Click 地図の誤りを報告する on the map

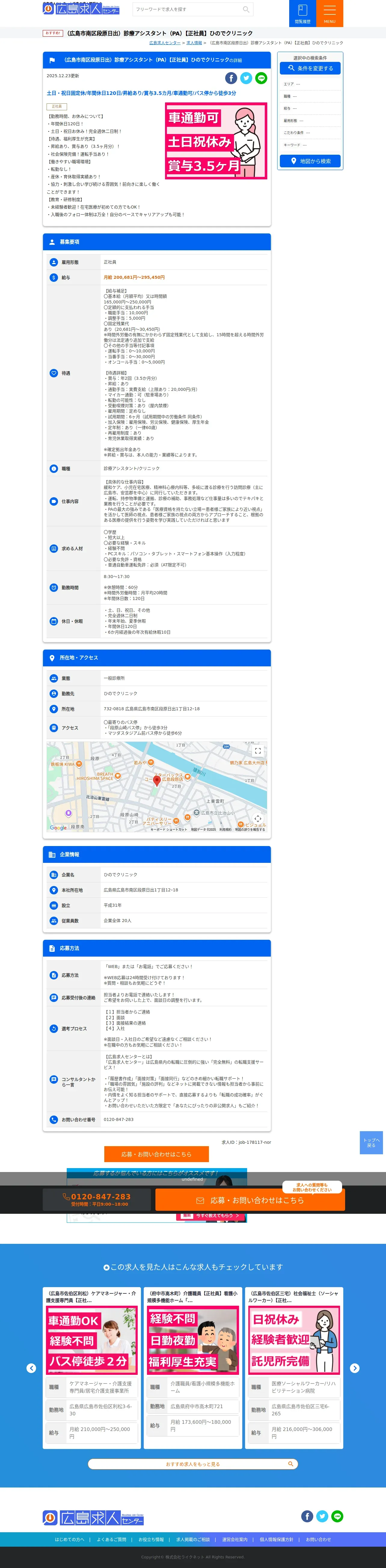click(250, 830)
